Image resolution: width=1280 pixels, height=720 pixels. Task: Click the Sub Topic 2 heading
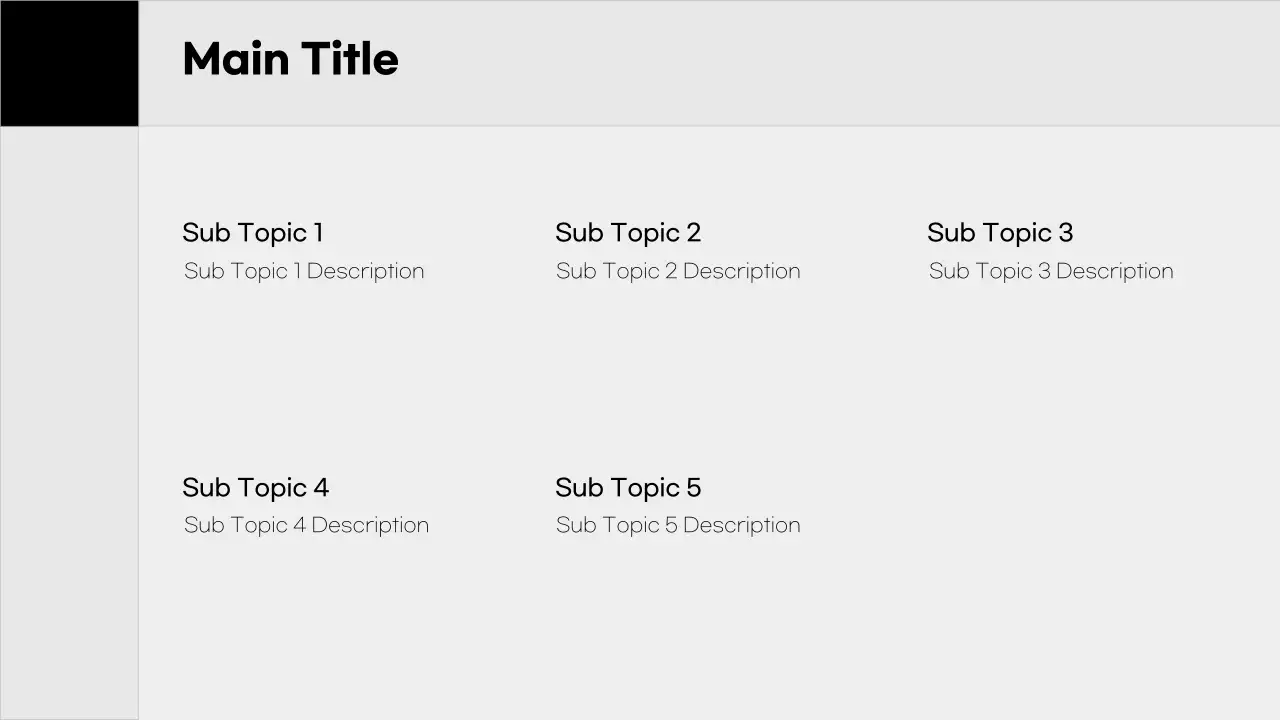click(628, 233)
